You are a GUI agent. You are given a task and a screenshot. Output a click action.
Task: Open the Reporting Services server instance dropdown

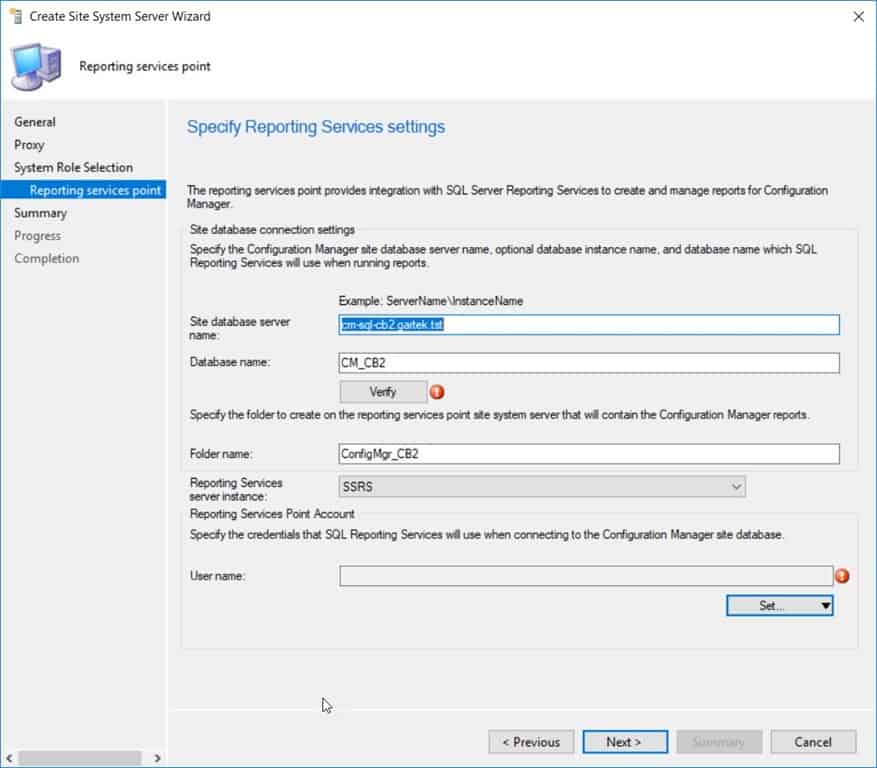click(737, 486)
